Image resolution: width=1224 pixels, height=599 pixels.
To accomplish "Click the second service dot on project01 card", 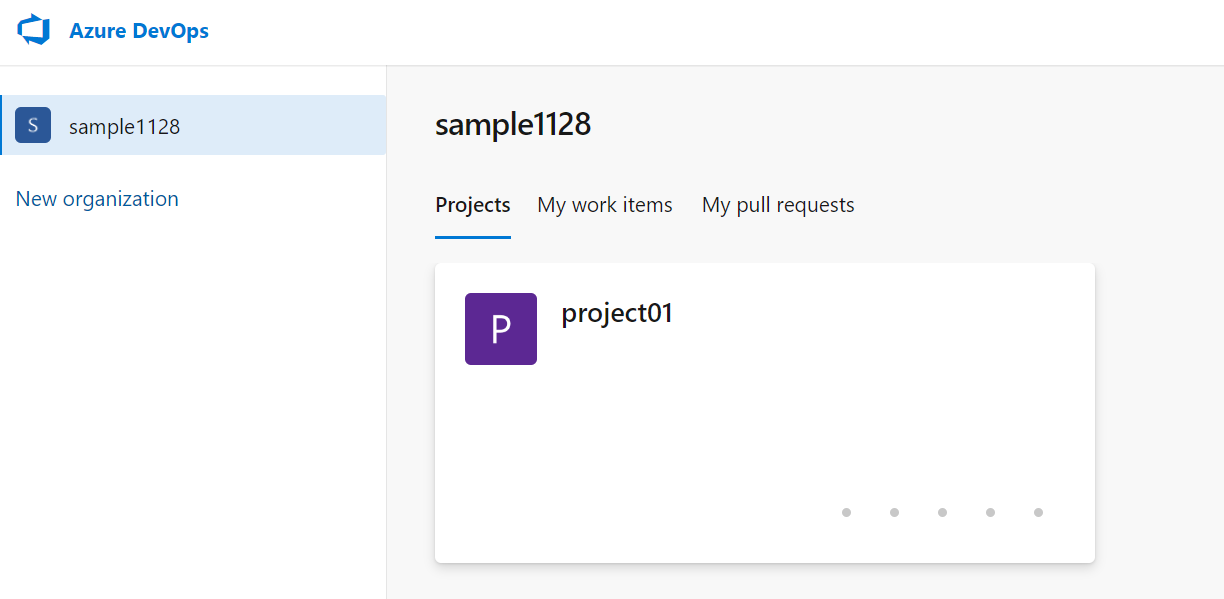I will coord(894,513).
